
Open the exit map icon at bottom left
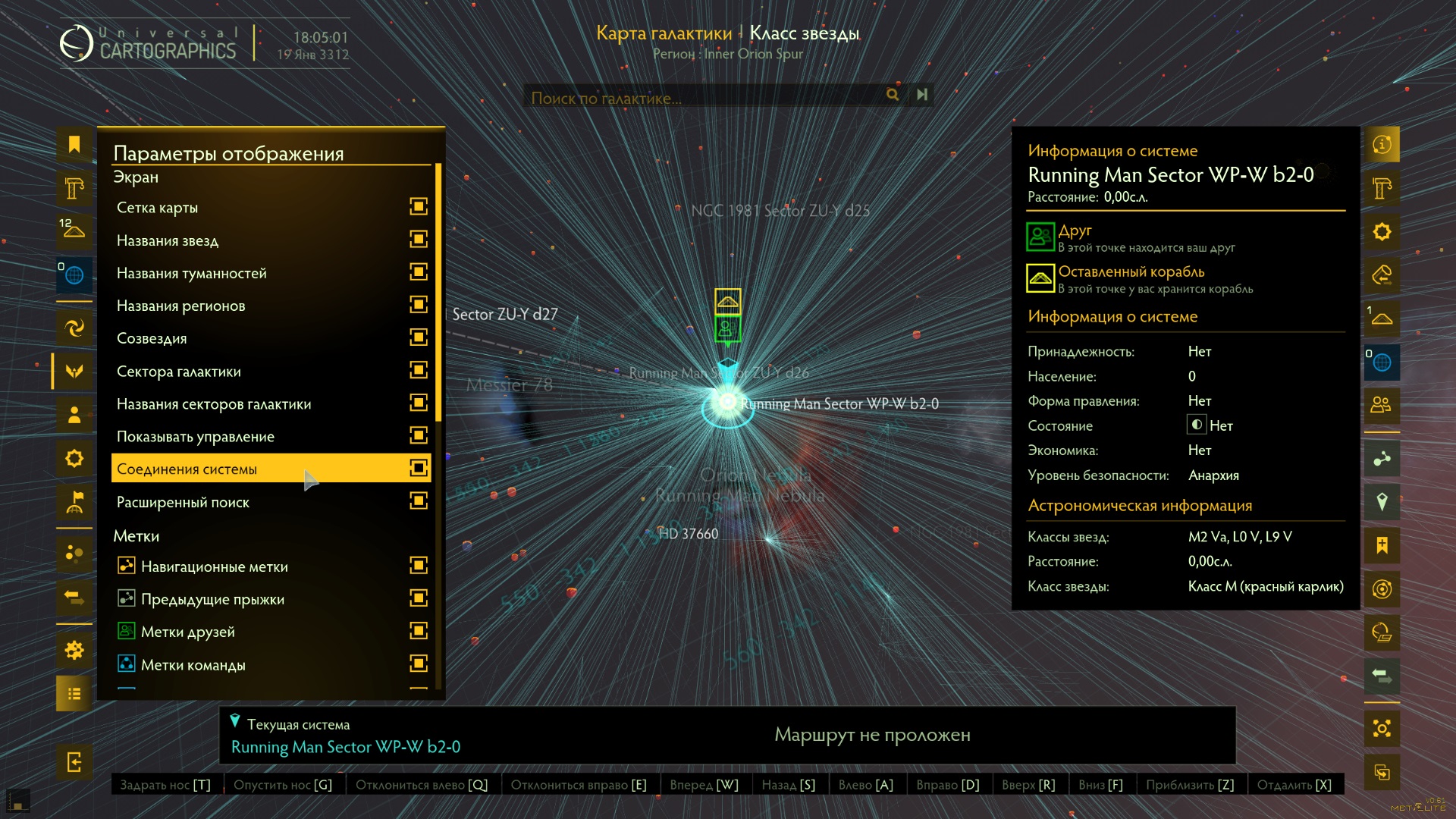pos(74,762)
